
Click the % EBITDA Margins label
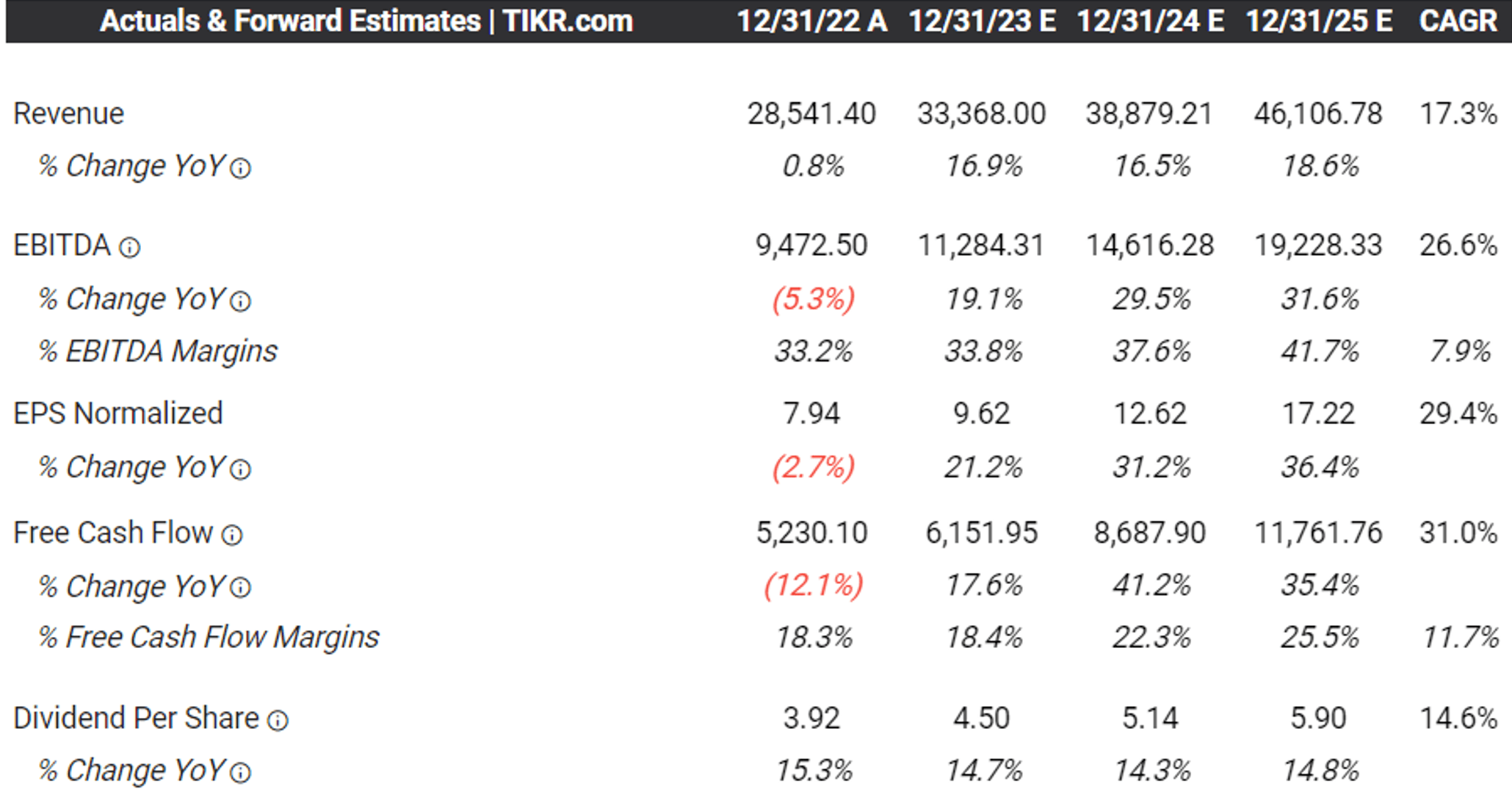[158, 351]
